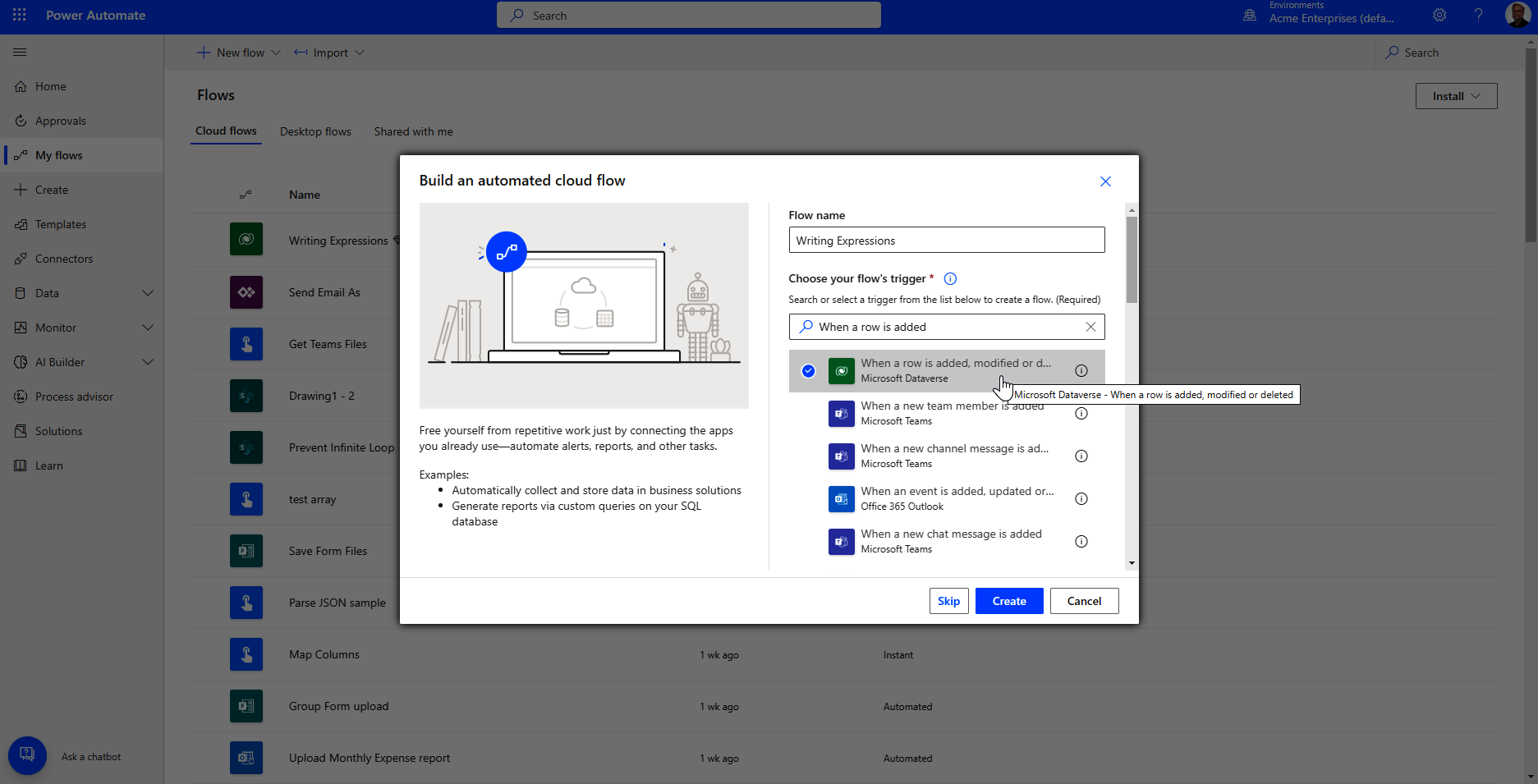This screenshot has width=1538, height=784.
Task: Open the app launcher waffle icon
Action: [x=20, y=15]
